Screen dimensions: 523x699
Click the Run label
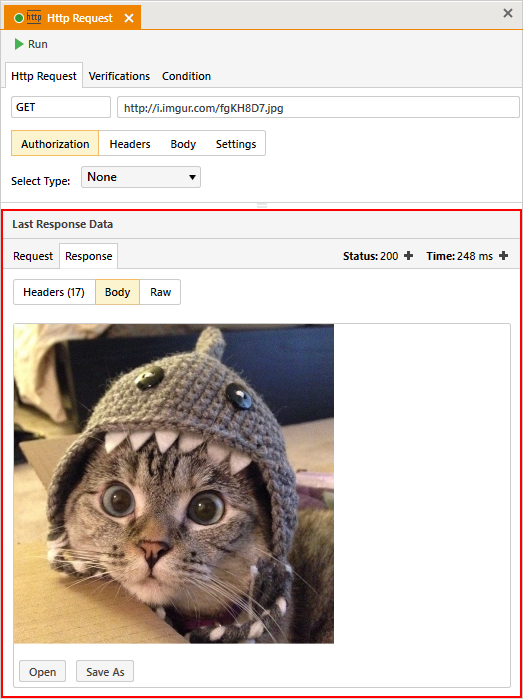(x=38, y=45)
